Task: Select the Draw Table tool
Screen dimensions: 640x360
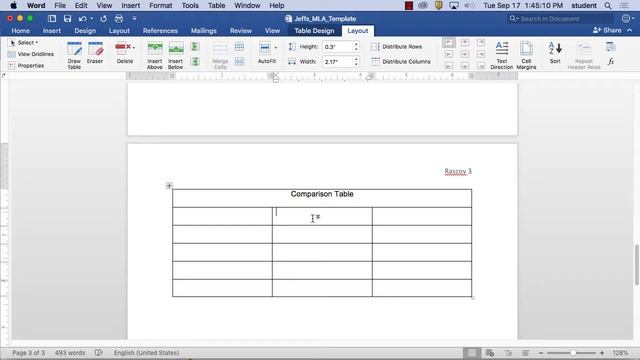Action: (74, 55)
